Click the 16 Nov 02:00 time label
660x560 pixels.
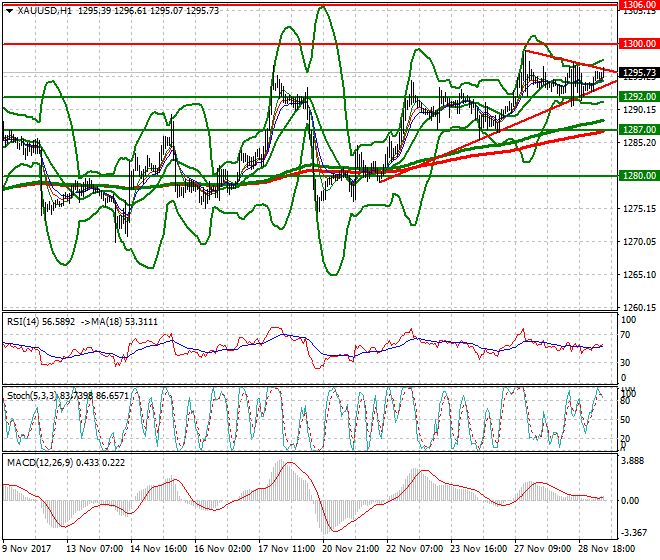pyautogui.click(x=223, y=549)
